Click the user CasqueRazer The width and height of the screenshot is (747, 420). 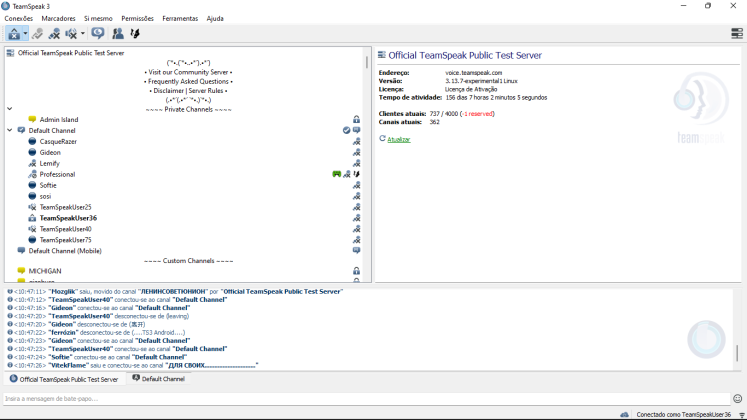pos(58,141)
